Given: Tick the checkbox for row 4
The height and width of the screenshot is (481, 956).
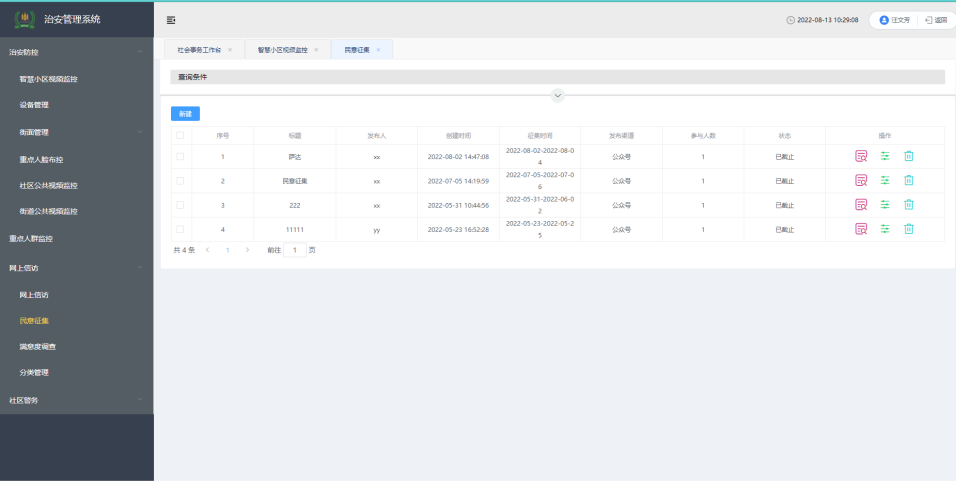Looking at the screenshot, I should tap(180, 229).
